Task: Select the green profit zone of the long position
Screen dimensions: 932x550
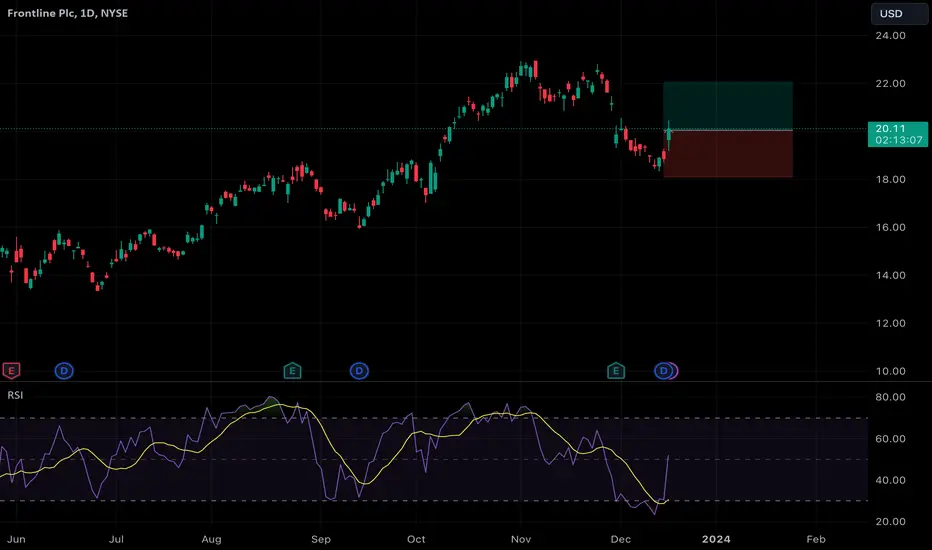Action: click(x=728, y=106)
